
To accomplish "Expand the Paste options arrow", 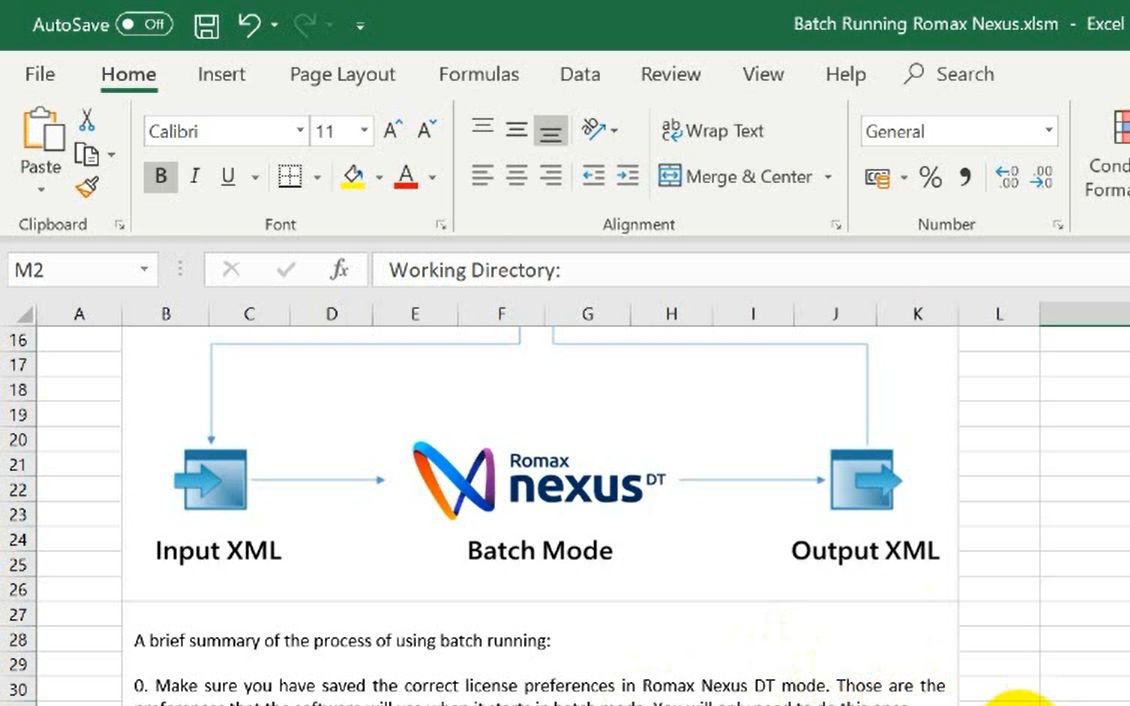I will point(41,189).
